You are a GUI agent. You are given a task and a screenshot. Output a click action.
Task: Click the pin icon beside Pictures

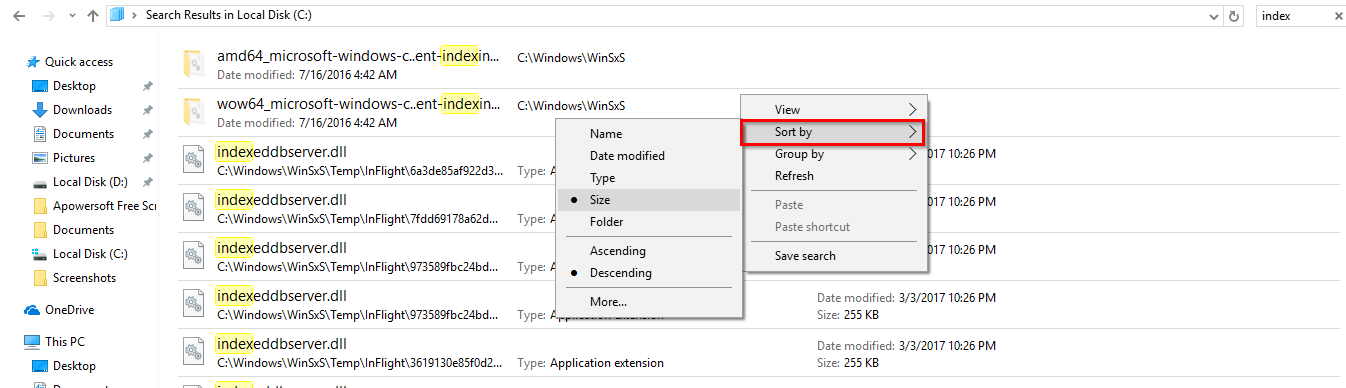(148, 158)
